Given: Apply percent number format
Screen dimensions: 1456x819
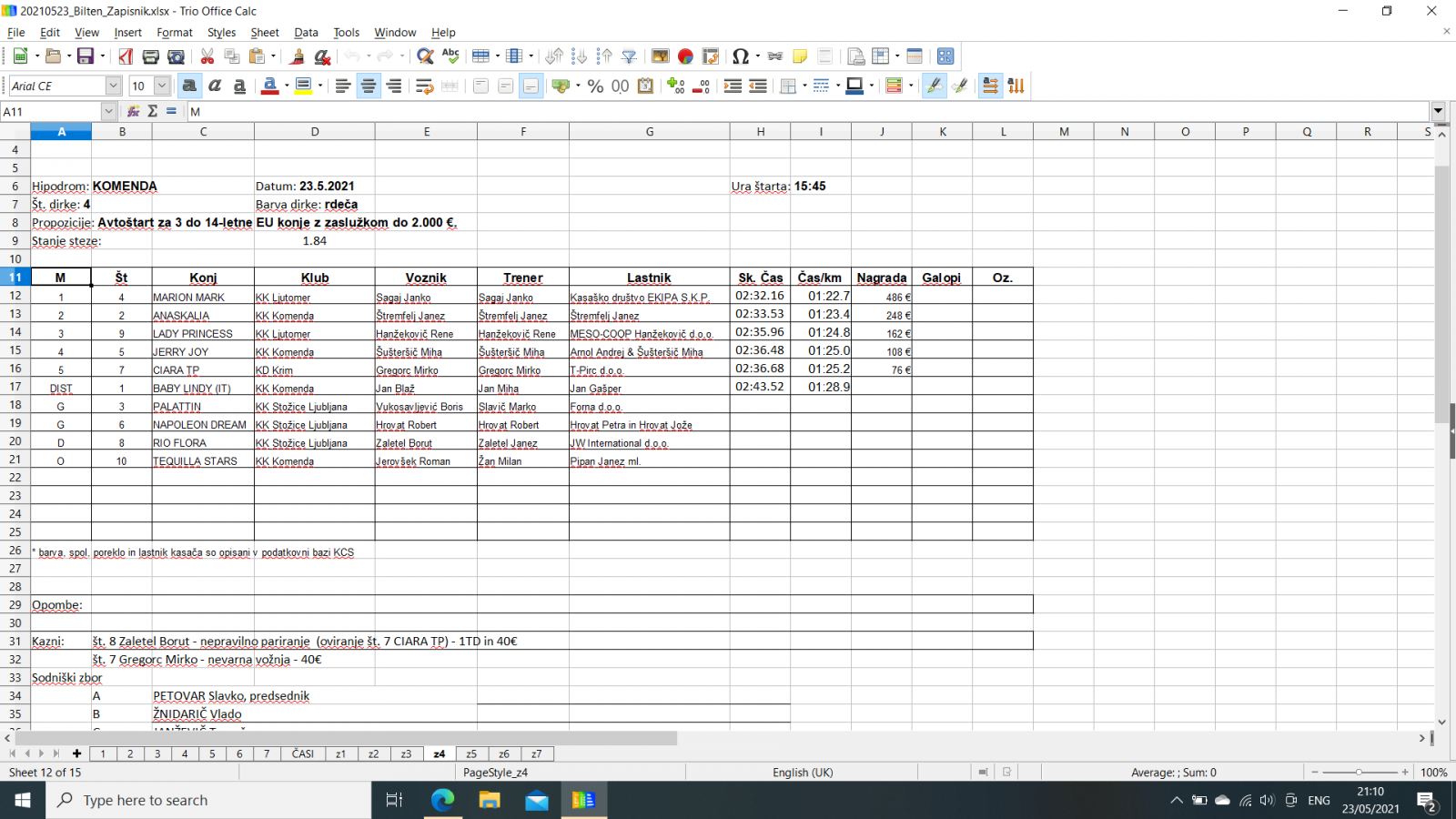Looking at the screenshot, I should (x=595, y=86).
